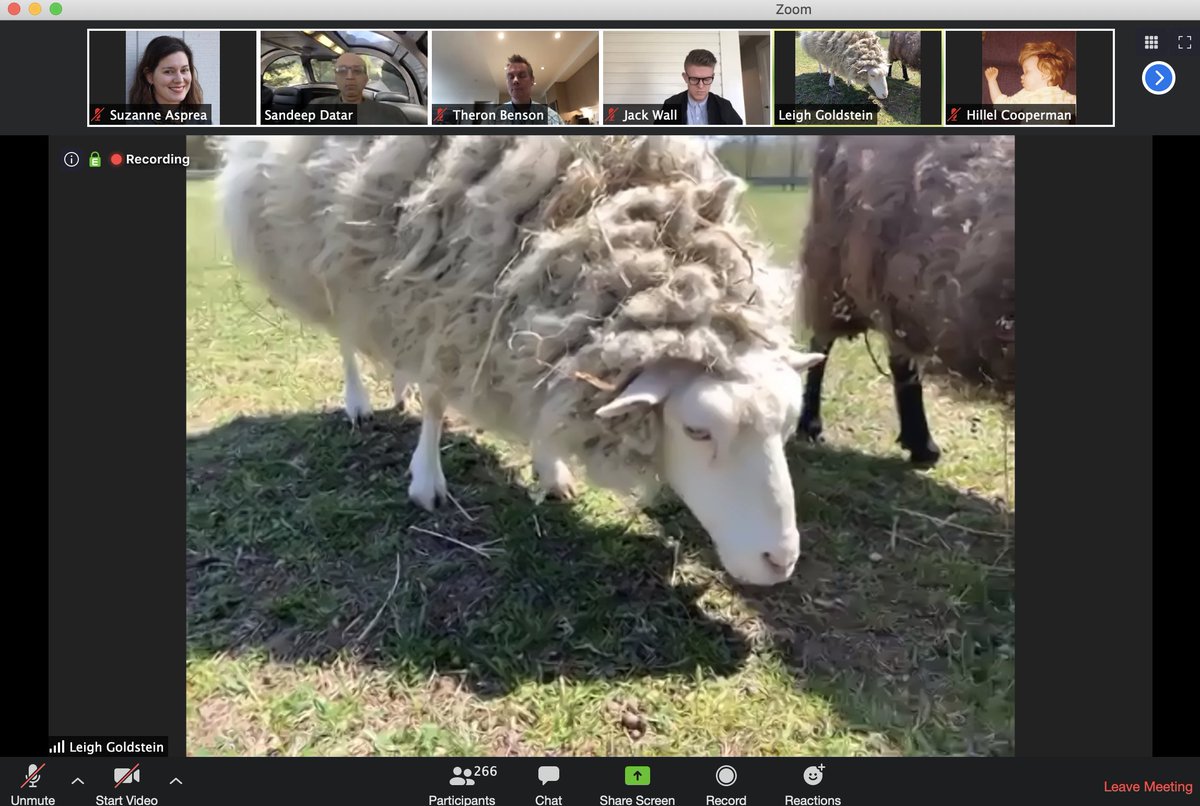Click the encryption lock icon
The height and width of the screenshot is (806, 1200).
95,158
